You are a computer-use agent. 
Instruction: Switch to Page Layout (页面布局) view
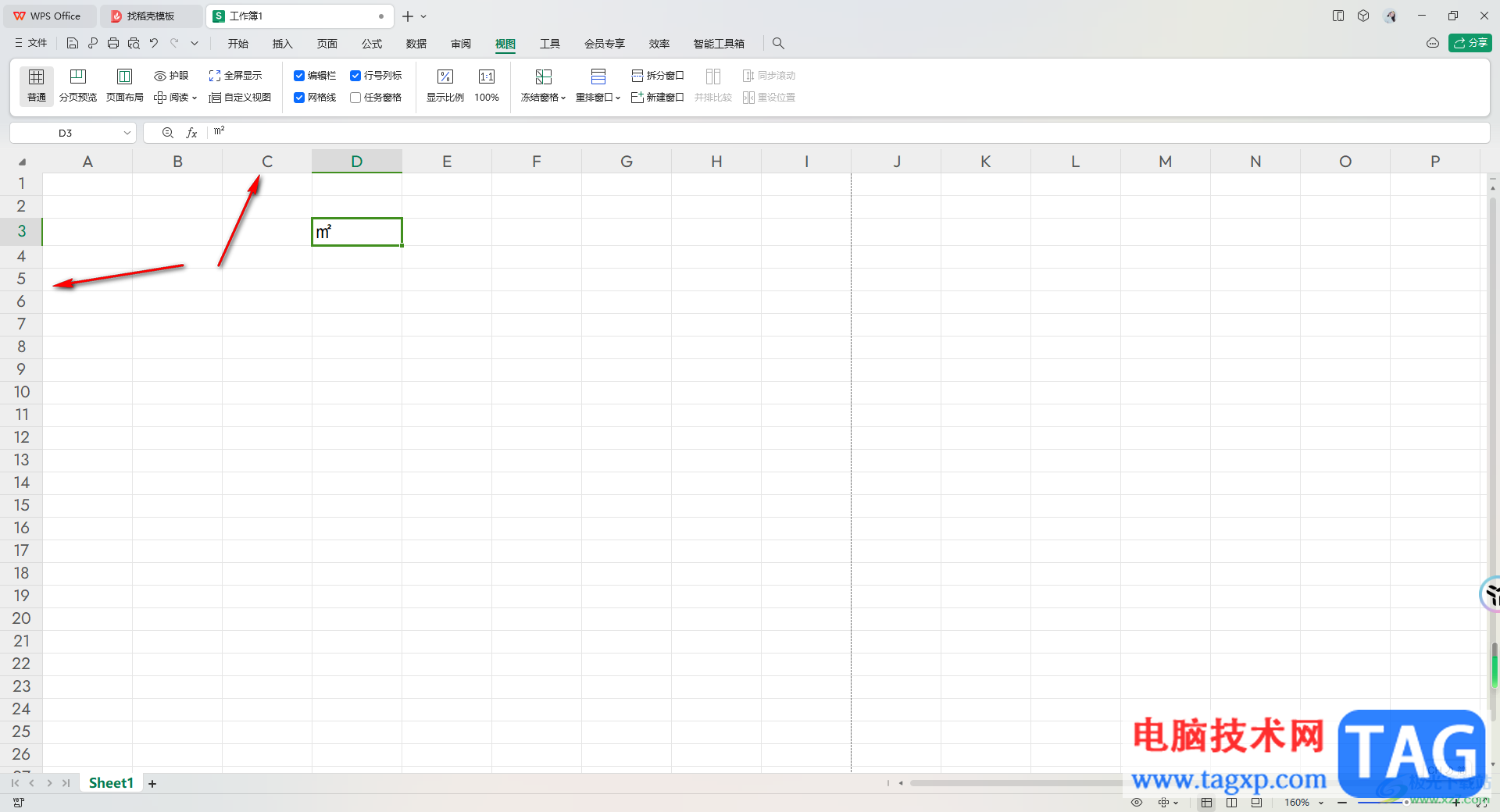125,86
